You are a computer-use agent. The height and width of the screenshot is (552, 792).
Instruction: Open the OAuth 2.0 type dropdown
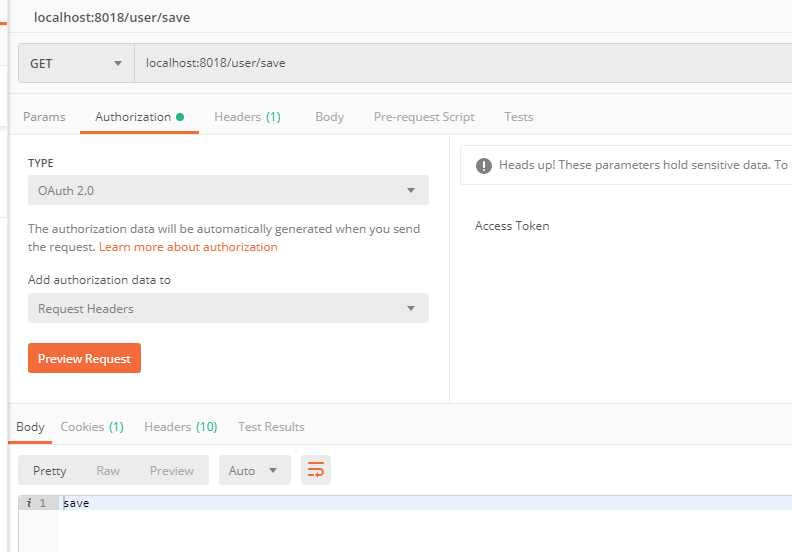point(228,190)
